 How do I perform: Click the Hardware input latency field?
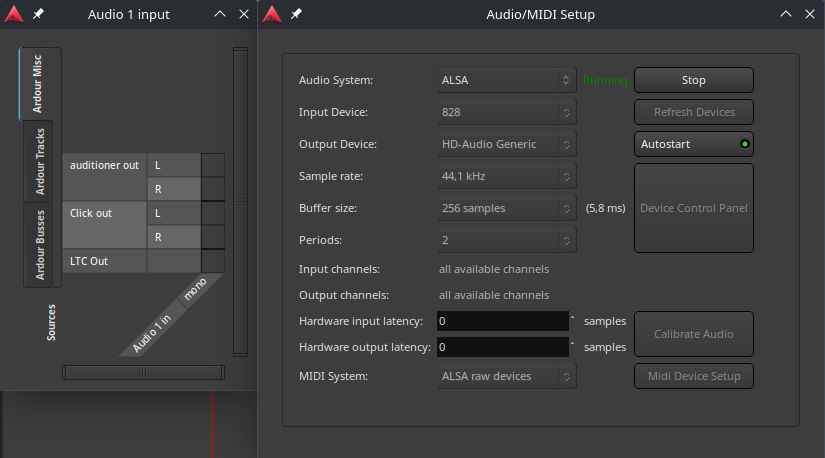[502, 321]
